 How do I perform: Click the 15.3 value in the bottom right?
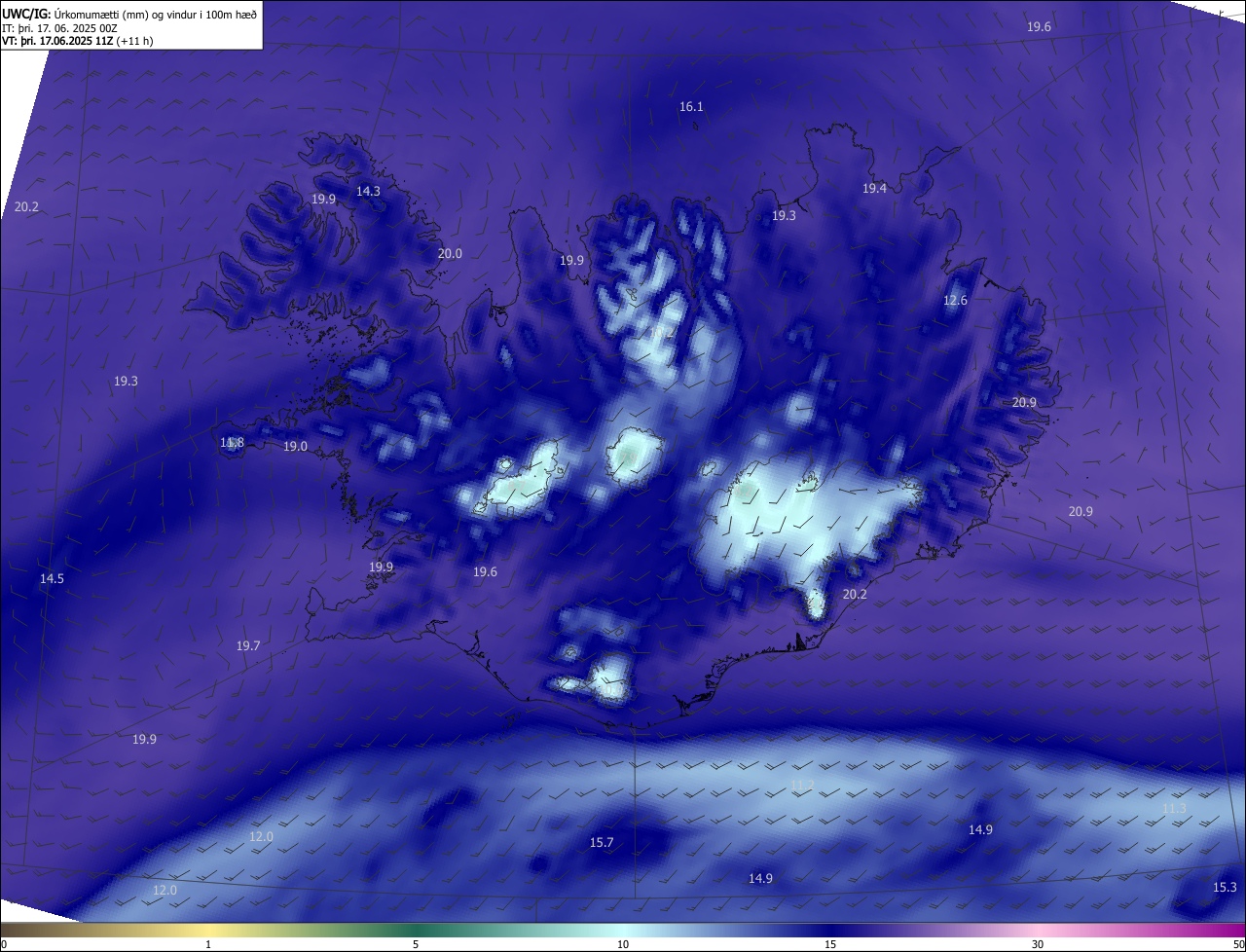(1225, 887)
